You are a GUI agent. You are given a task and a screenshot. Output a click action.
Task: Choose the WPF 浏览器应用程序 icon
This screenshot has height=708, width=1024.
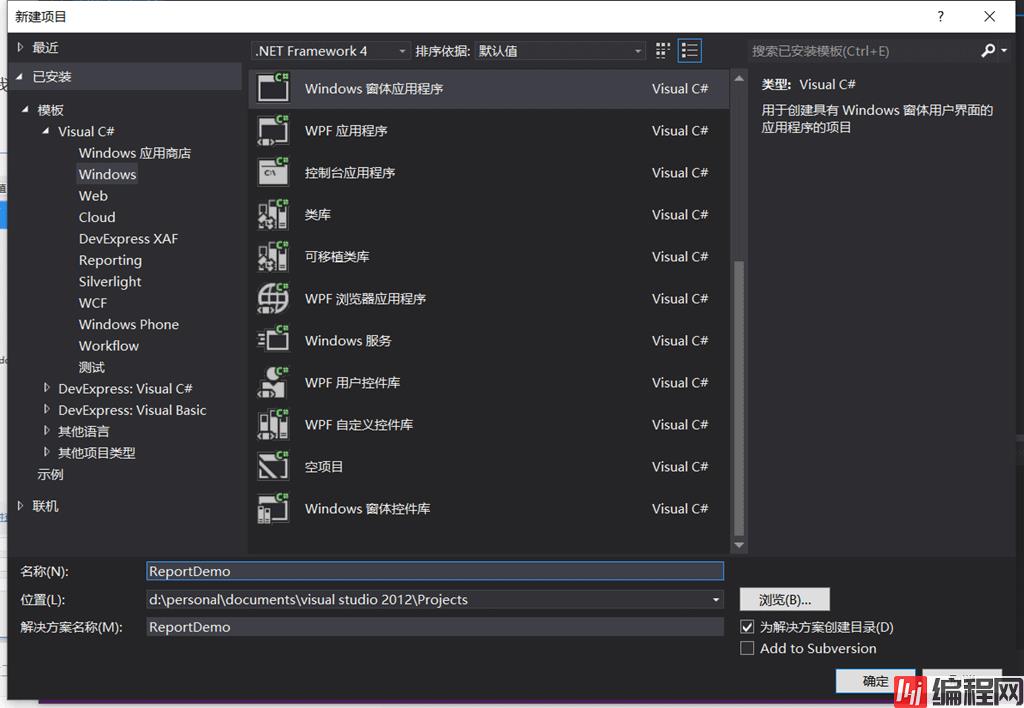click(x=273, y=299)
